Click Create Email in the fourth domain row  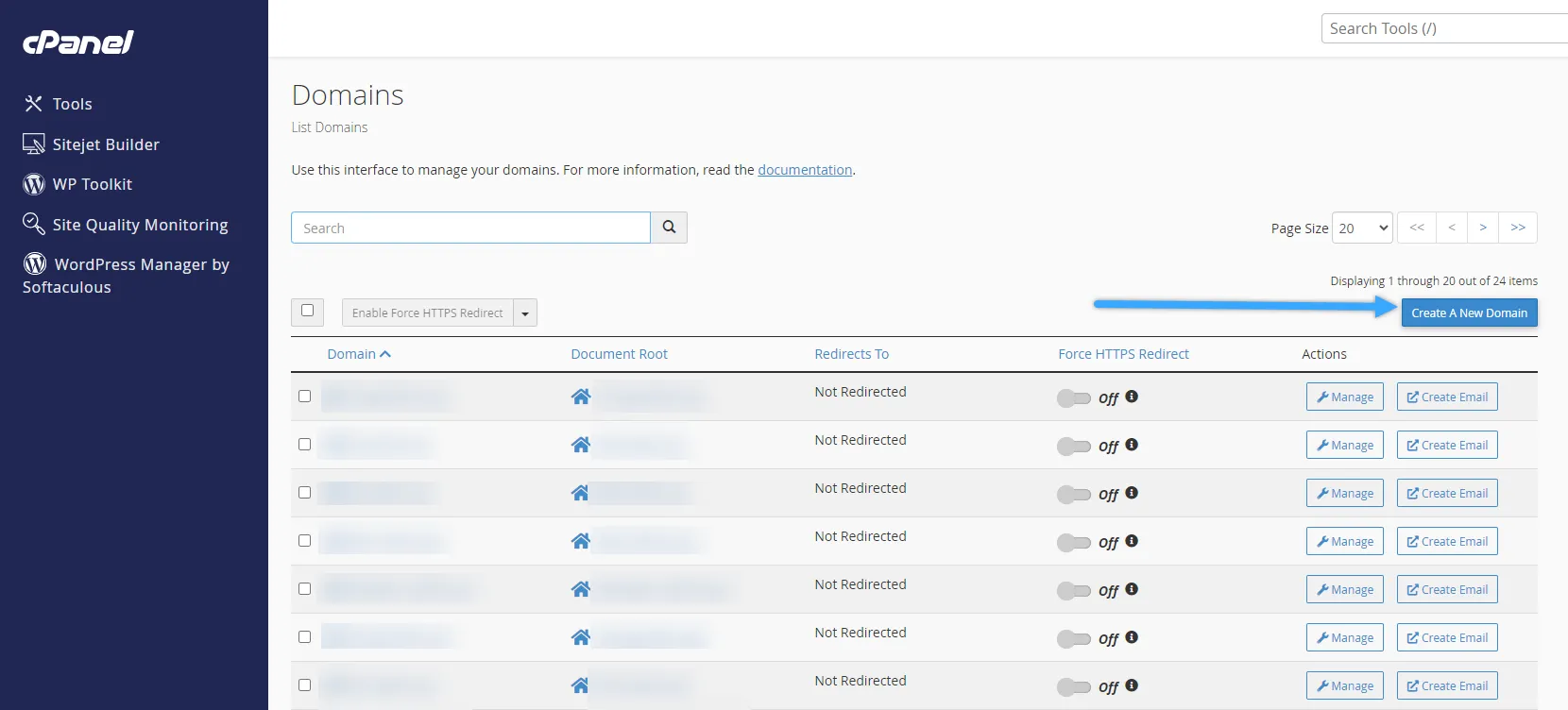tap(1447, 541)
